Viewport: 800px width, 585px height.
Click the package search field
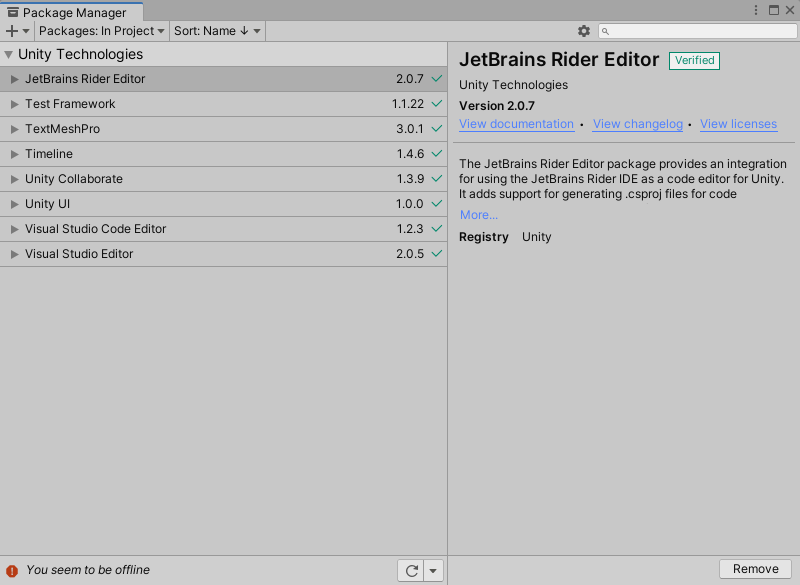point(697,31)
